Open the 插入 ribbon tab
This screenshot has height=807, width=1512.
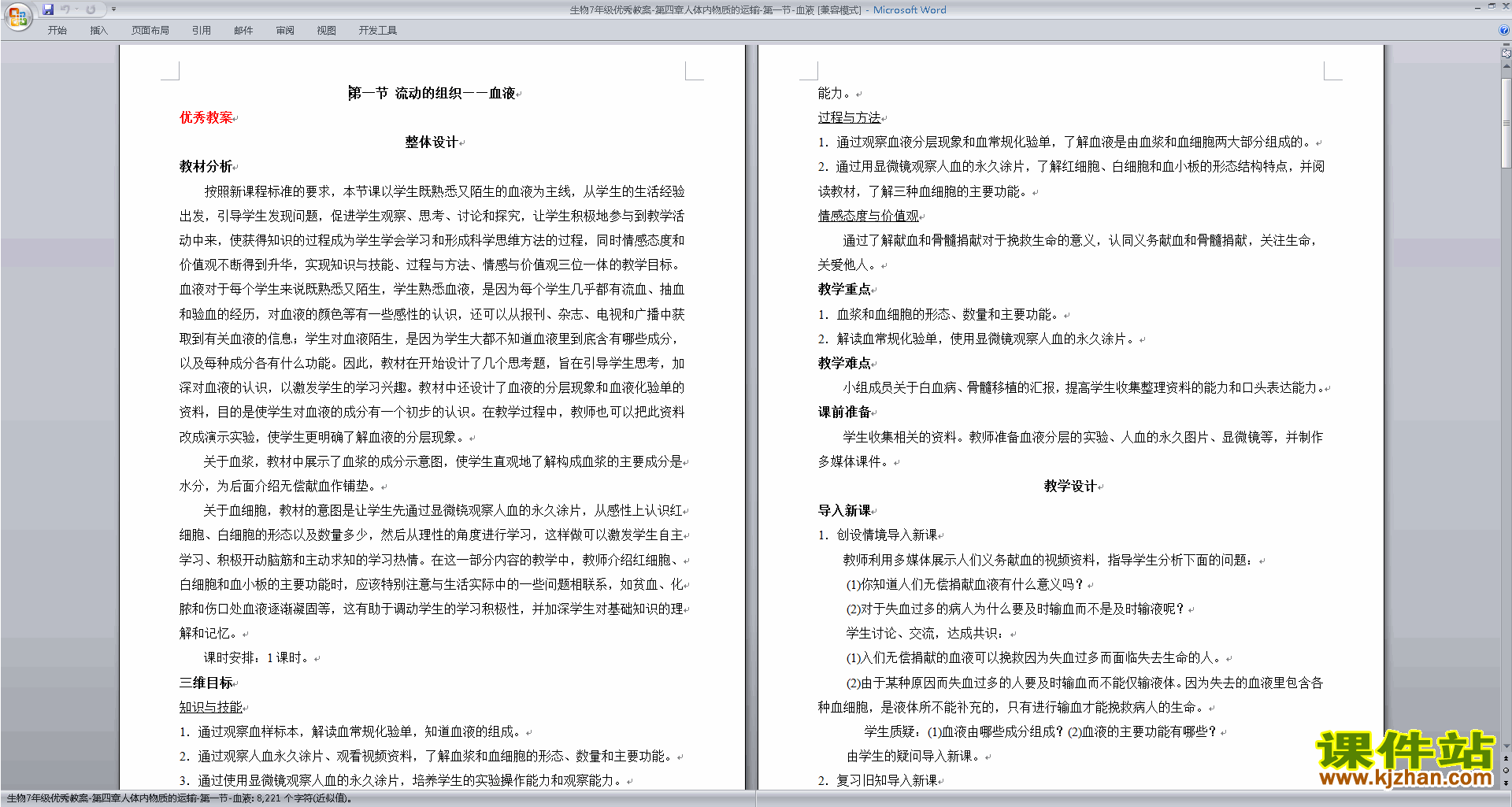pos(98,31)
